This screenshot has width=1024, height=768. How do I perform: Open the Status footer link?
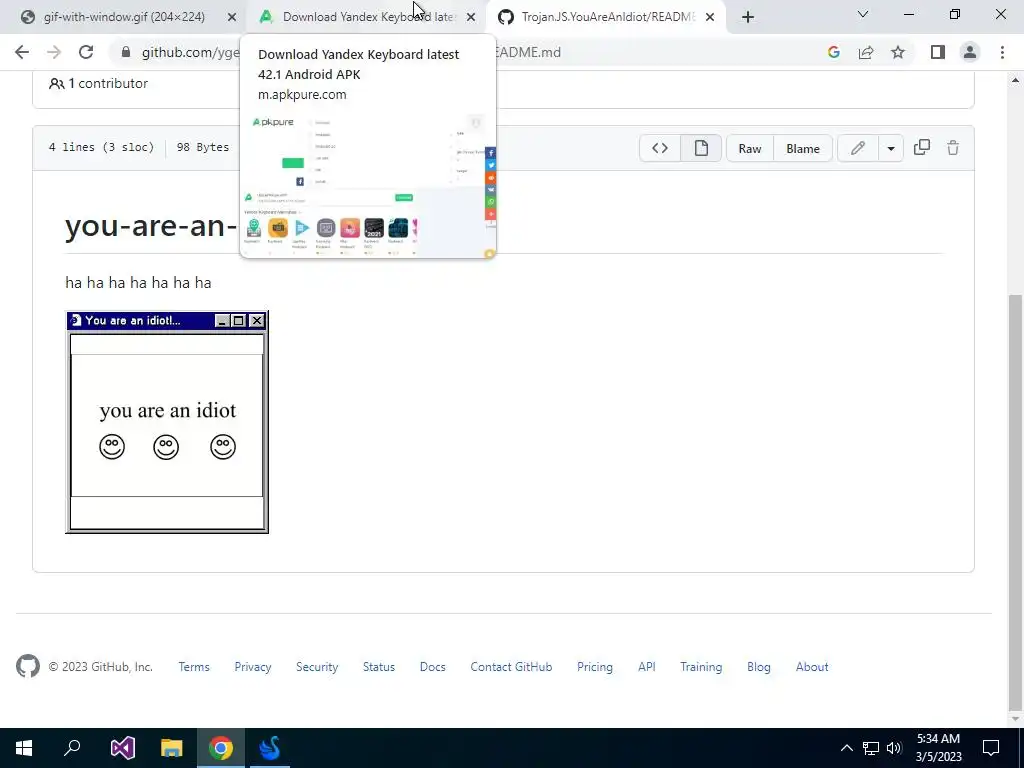pos(379,667)
